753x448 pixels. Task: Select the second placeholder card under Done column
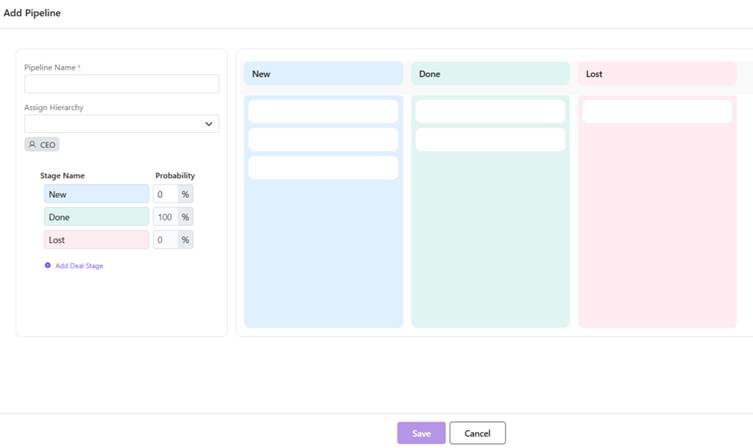pyautogui.click(x=490, y=139)
